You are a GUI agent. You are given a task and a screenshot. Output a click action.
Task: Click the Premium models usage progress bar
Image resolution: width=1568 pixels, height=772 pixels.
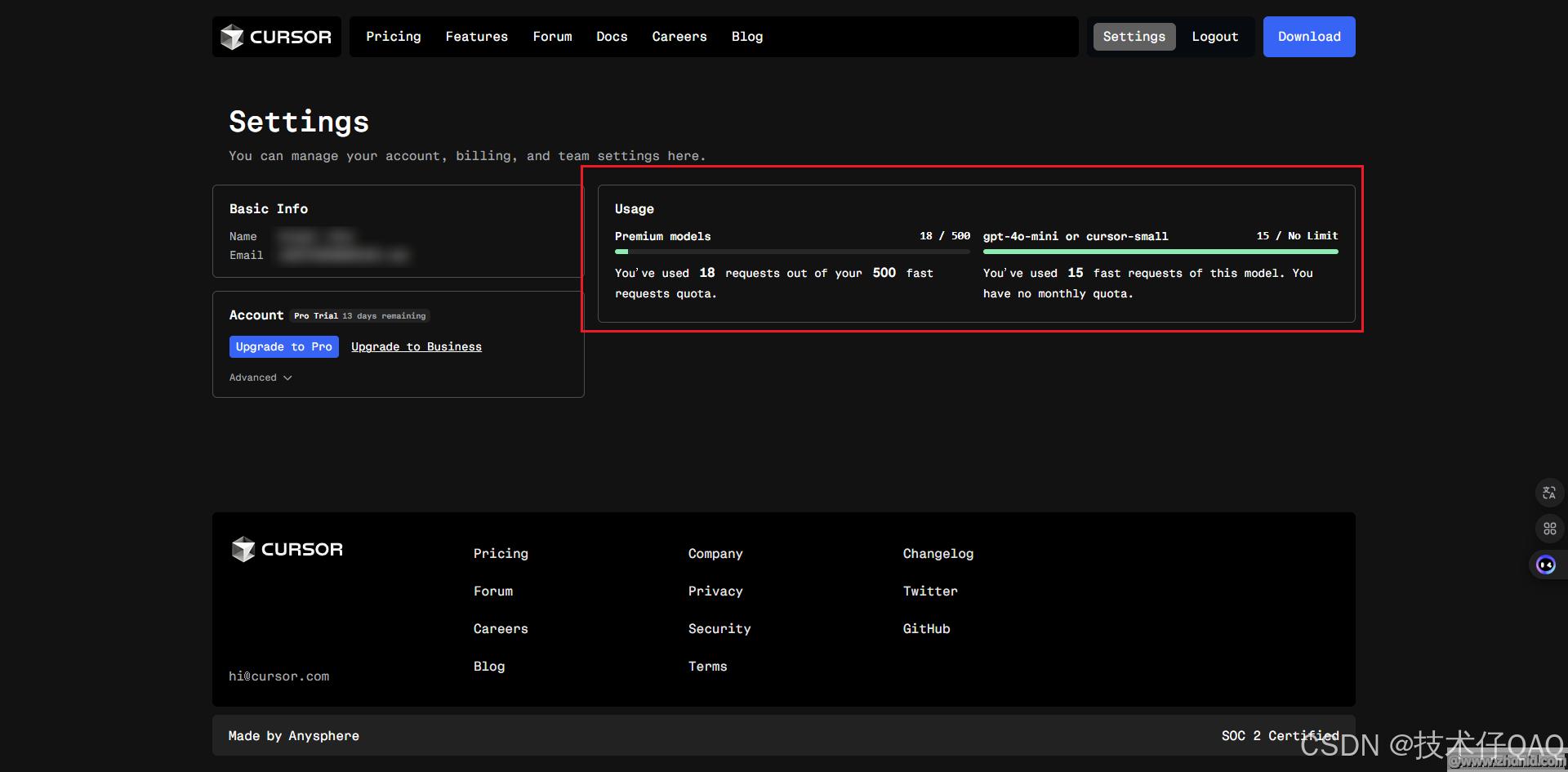point(792,252)
